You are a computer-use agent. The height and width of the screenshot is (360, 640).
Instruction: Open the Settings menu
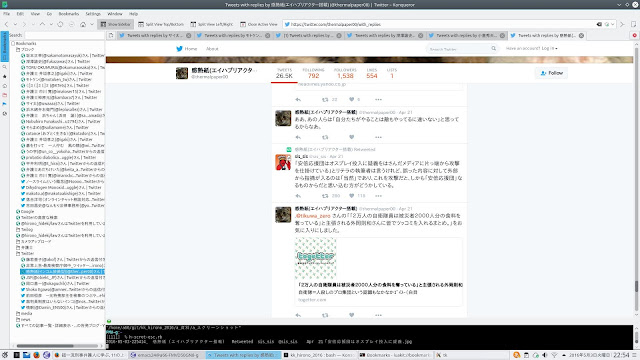(x=93, y=14)
